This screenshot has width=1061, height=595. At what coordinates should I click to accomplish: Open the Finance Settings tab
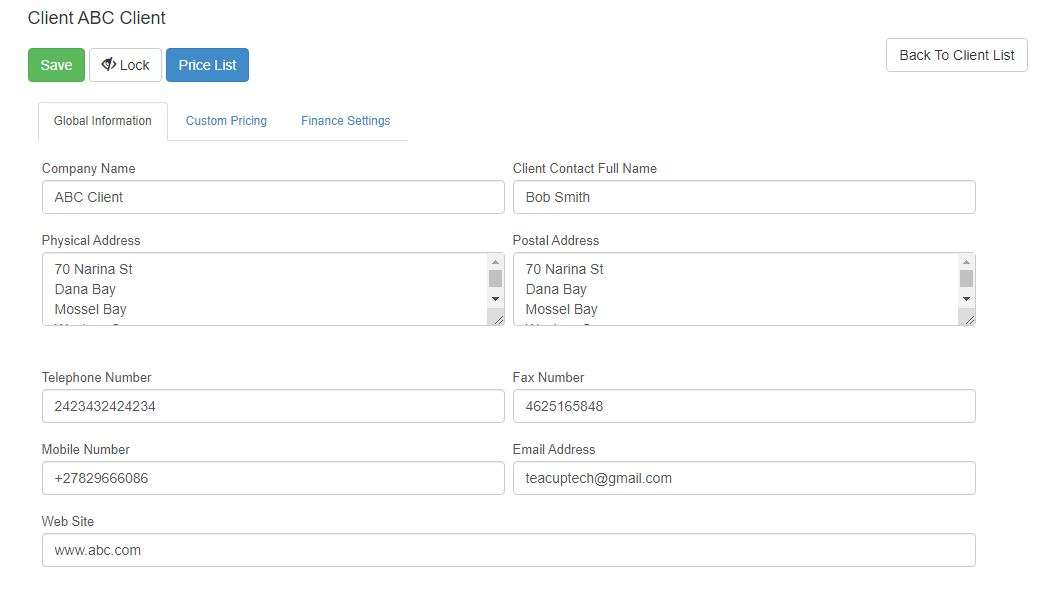tap(345, 121)
